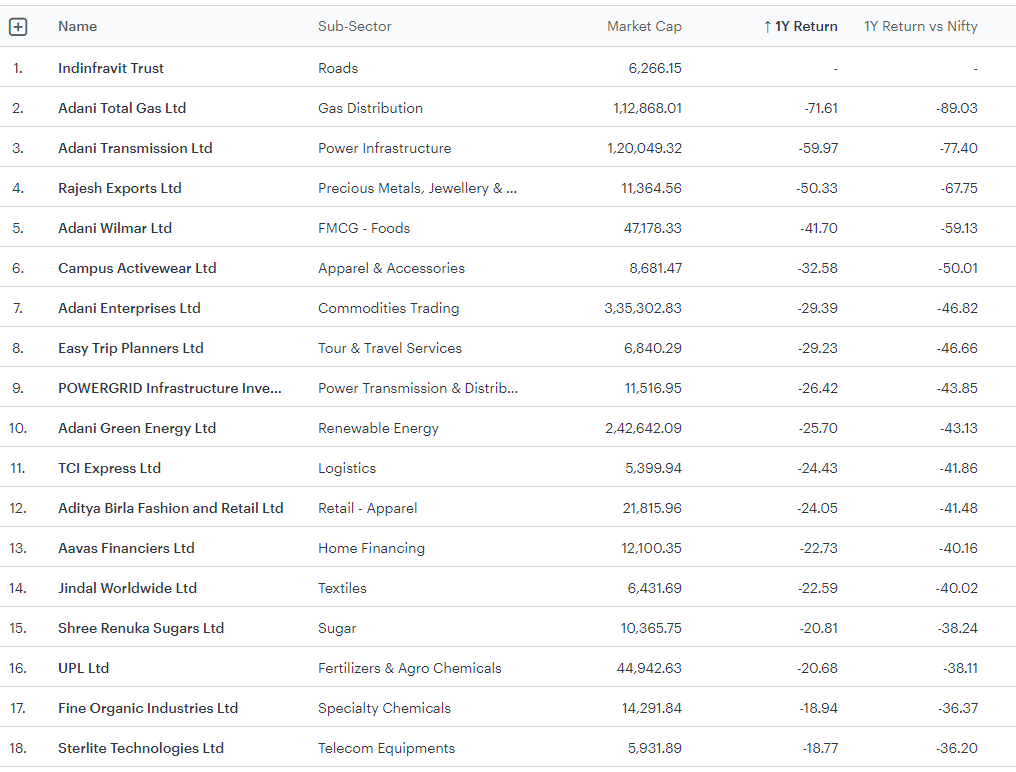Click market cap value 6,266.15
1016x772 pixels.
point(655,68)
